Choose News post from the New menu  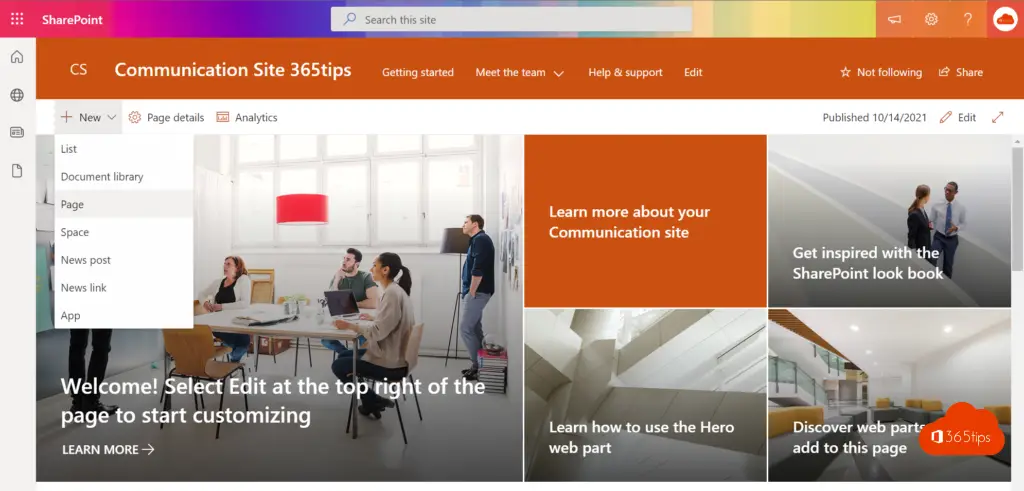(x=86, y=260)
